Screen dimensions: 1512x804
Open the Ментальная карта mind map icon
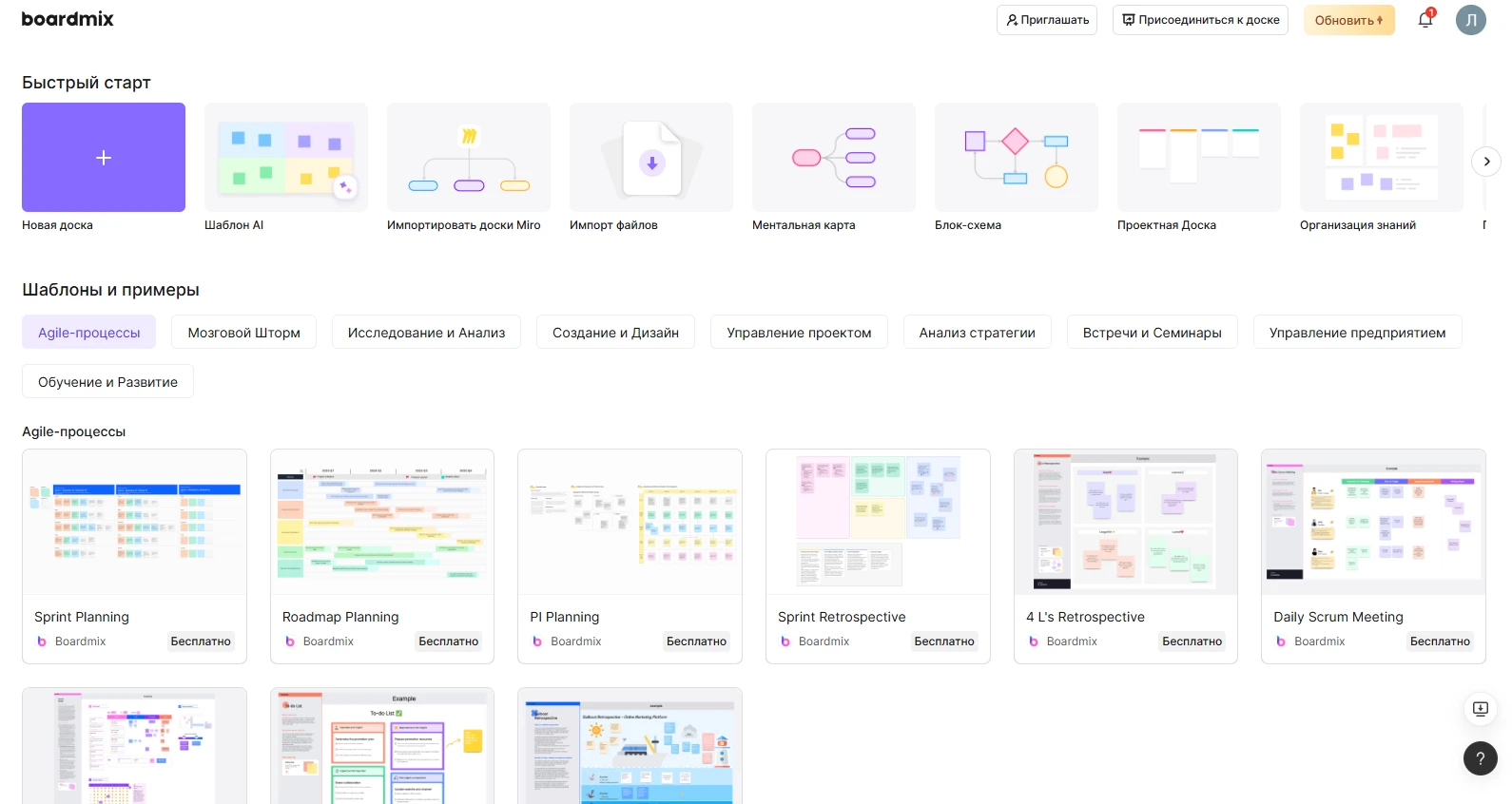click(834, 157)
